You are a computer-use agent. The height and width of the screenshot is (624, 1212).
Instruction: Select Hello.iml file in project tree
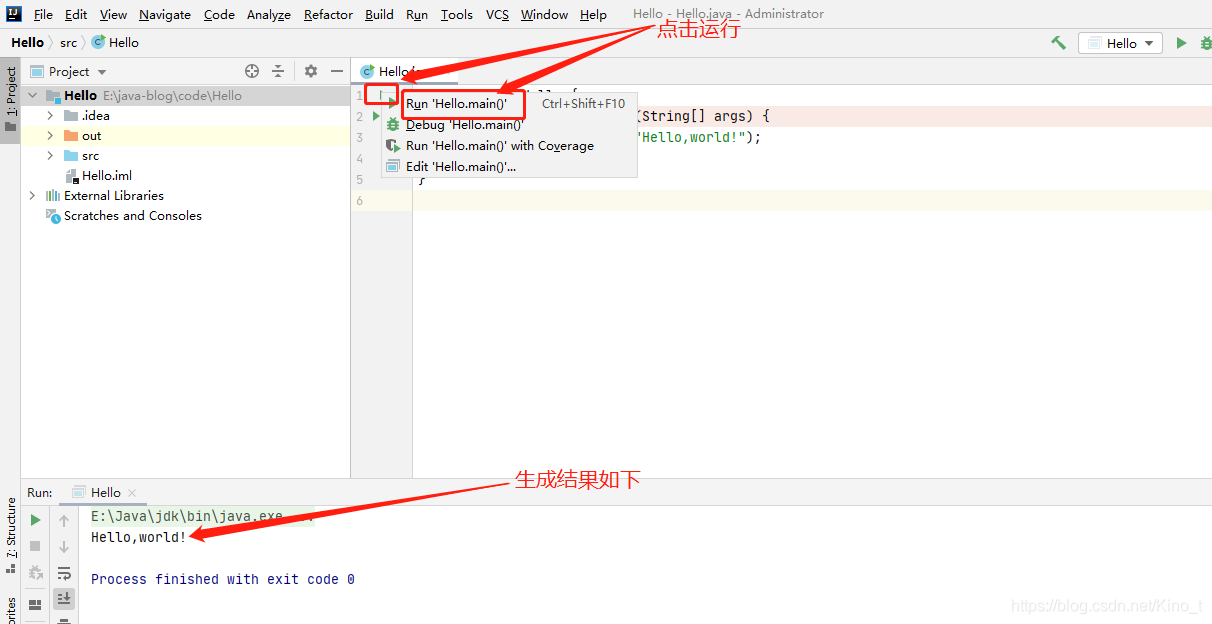click(107, 176)
